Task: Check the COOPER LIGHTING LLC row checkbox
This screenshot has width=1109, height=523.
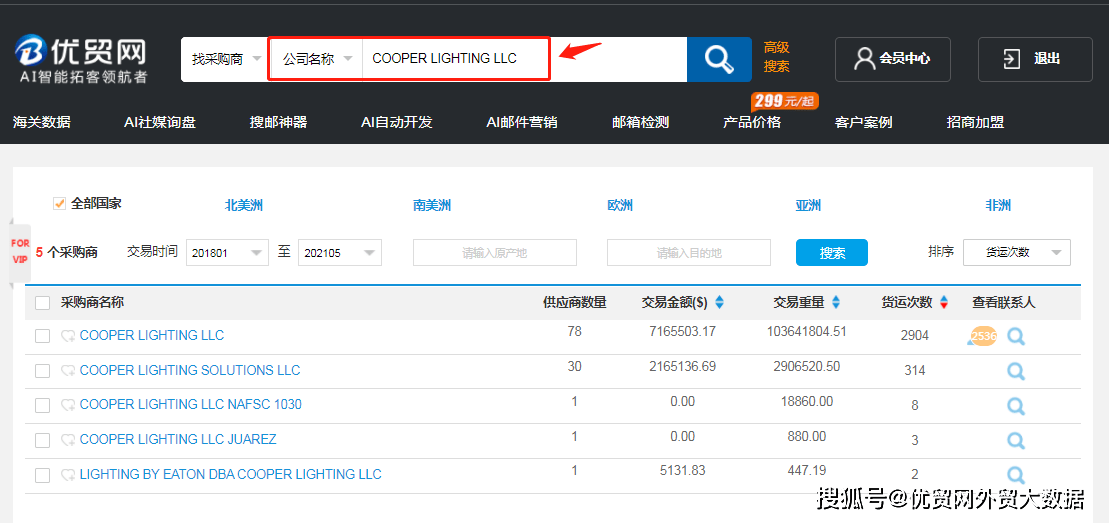Action: pos(42,336)
